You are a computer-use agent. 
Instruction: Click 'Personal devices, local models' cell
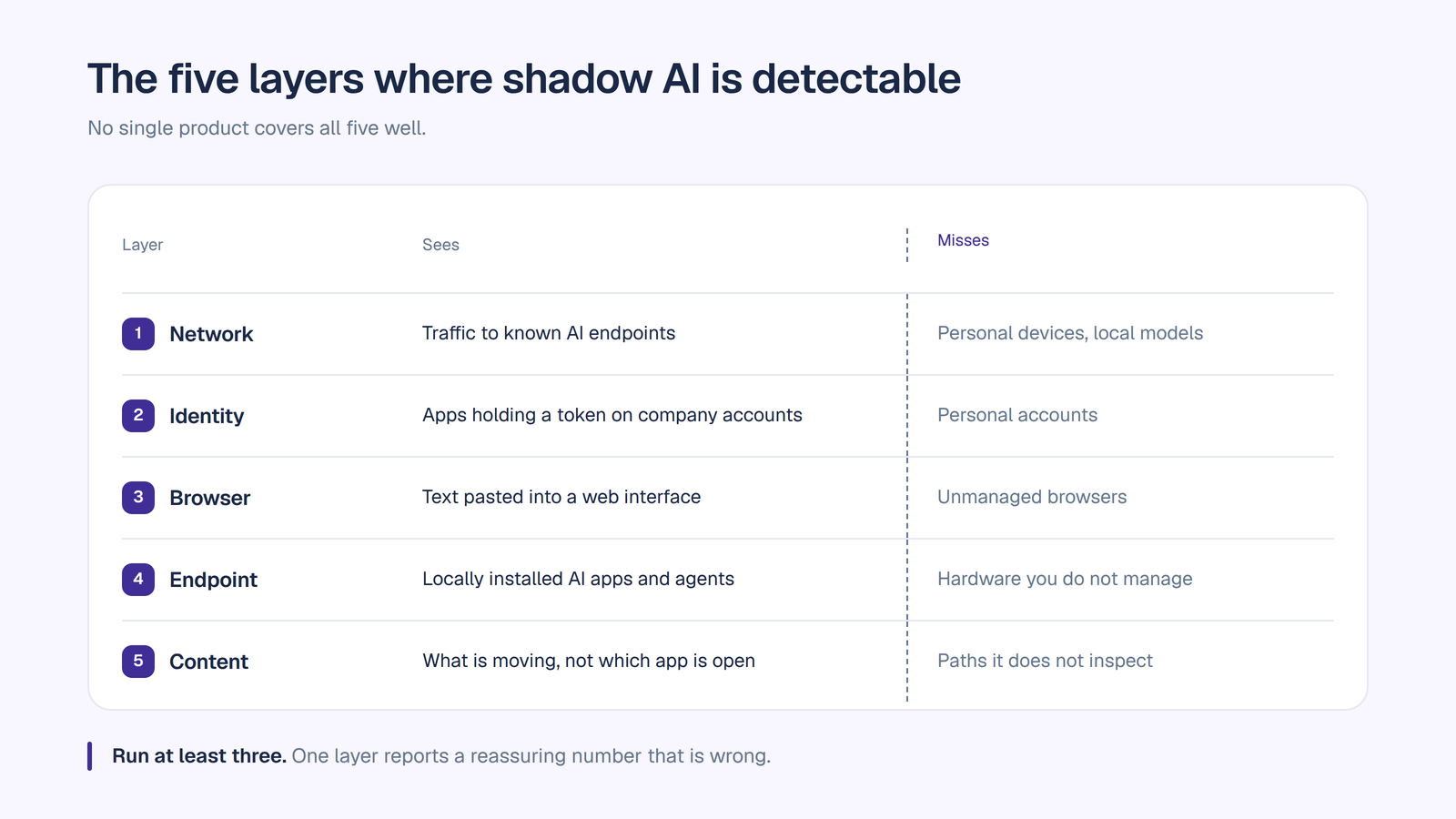[x=1070, y=333]
